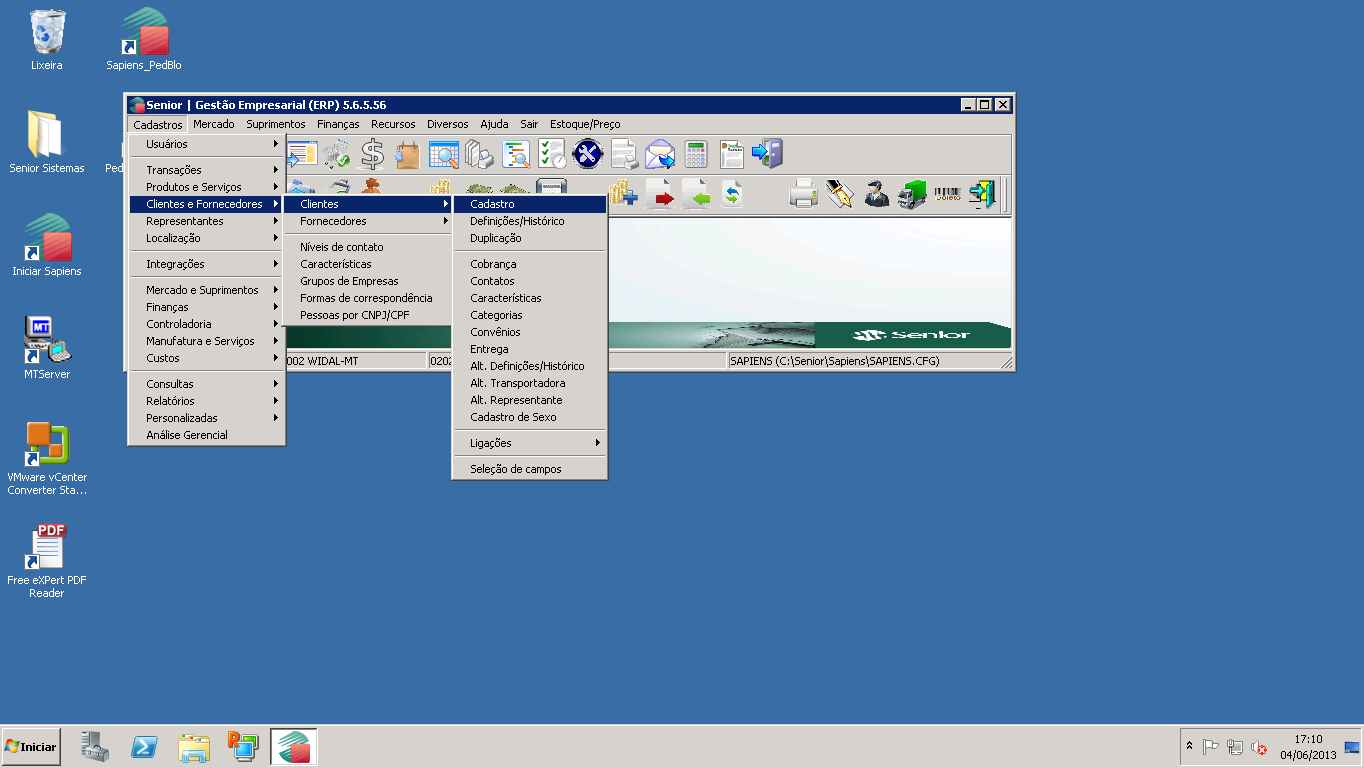Click the certificate document icon beside calculator
The height and width of the screenshot is (768, 1364).
pyautogui.click(x=732, y=154)
